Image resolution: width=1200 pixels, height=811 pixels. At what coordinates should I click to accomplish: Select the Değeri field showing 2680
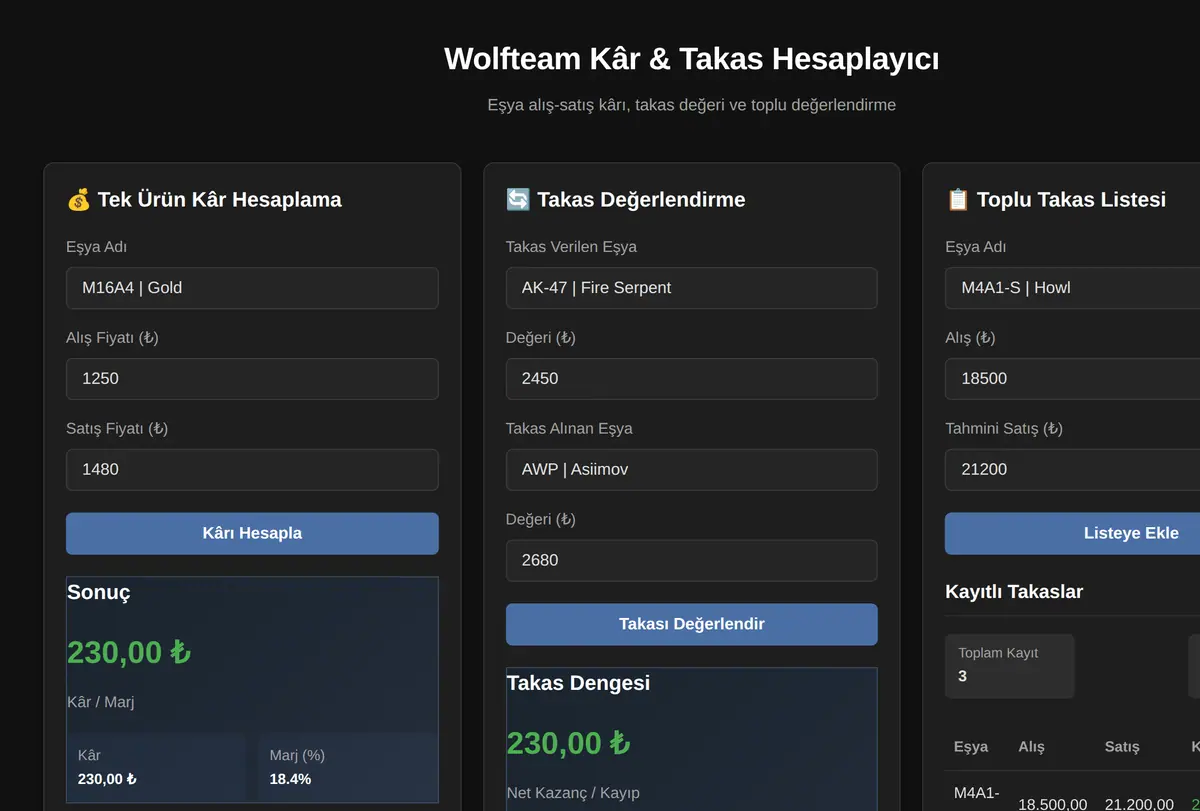tap(692, 561)
